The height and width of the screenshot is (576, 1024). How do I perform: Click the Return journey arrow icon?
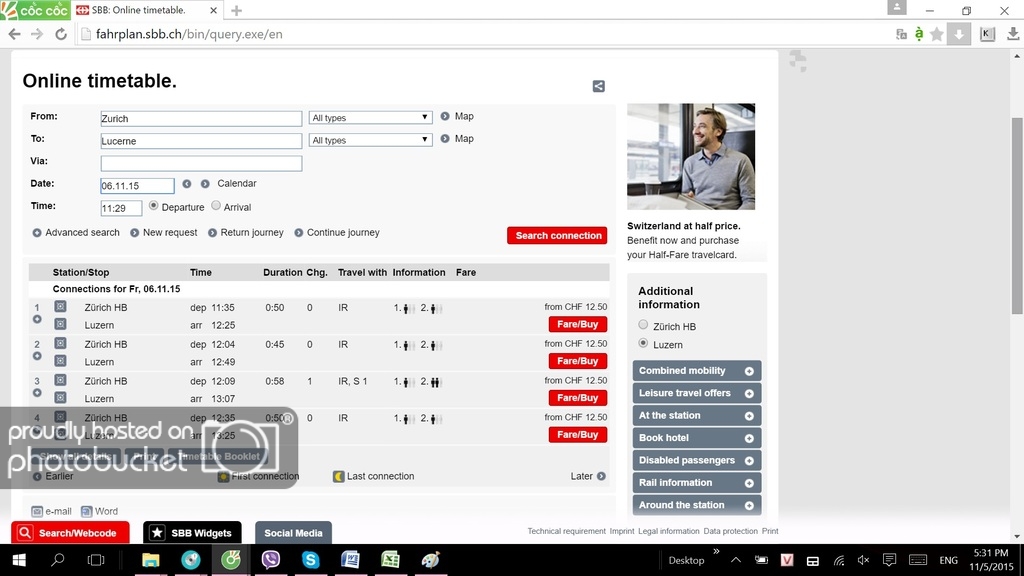[x=212, y=233]
